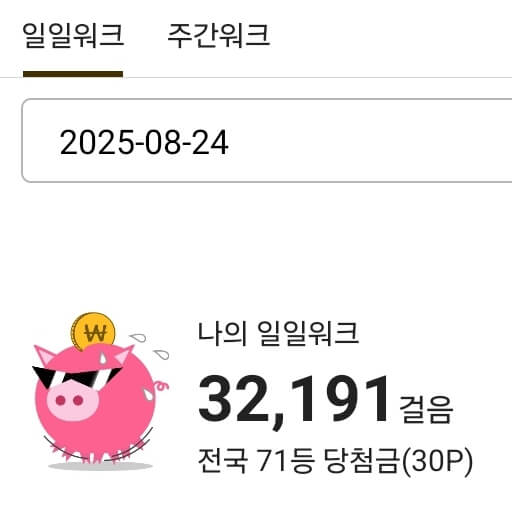Click the sweat drops above the pig
The height and width of the screenshot is (528, 512).
150,346
